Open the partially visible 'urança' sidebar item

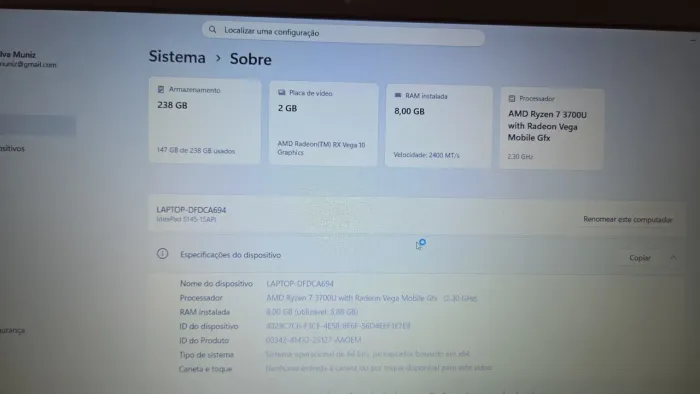click(12, 331)
